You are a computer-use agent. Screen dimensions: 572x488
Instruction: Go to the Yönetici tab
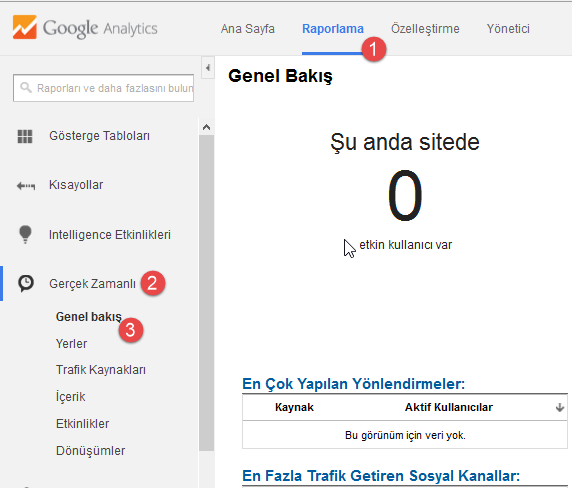point(508,28)
